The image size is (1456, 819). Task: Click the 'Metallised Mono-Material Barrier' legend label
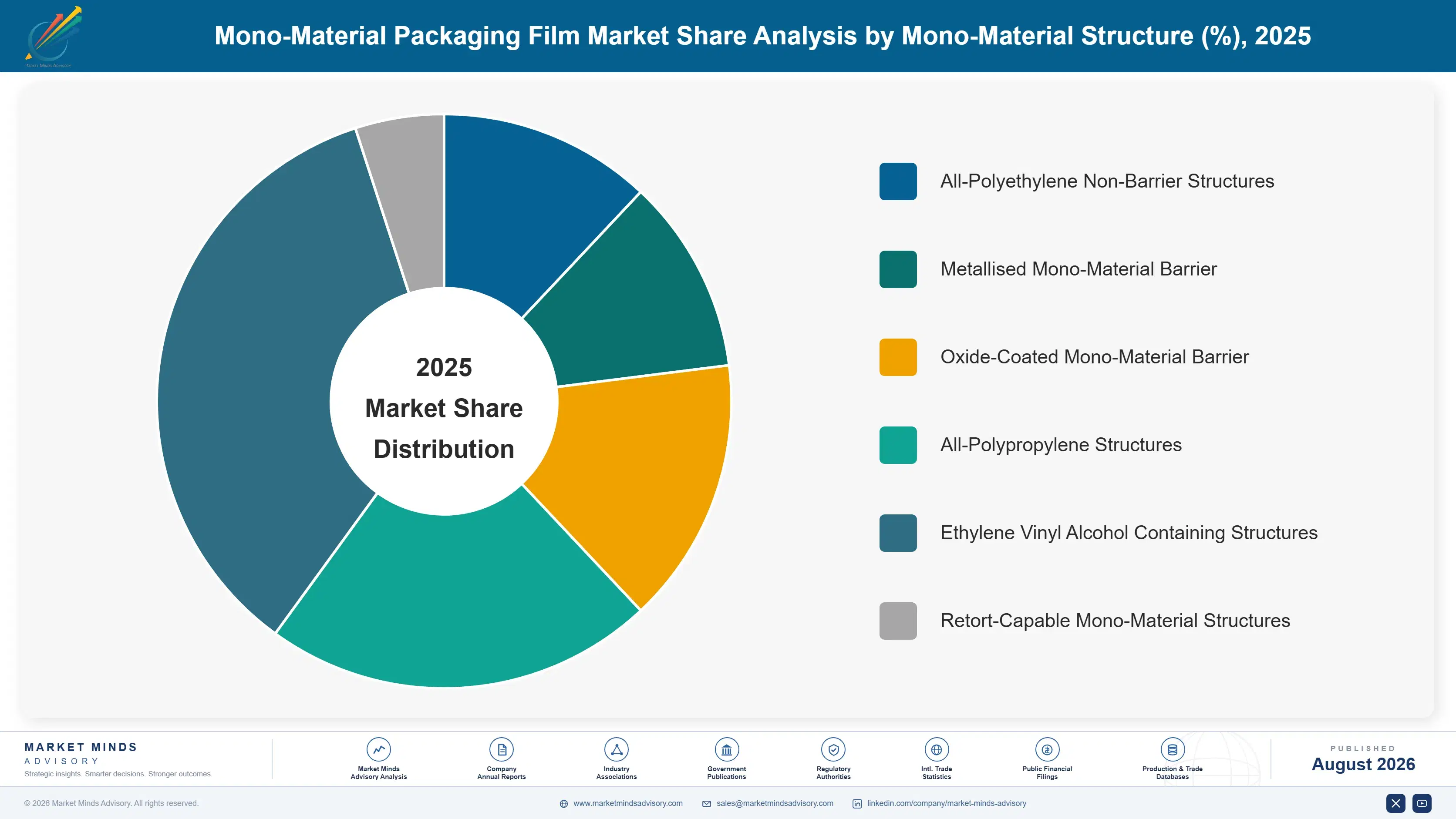(x=1079, y=269)
